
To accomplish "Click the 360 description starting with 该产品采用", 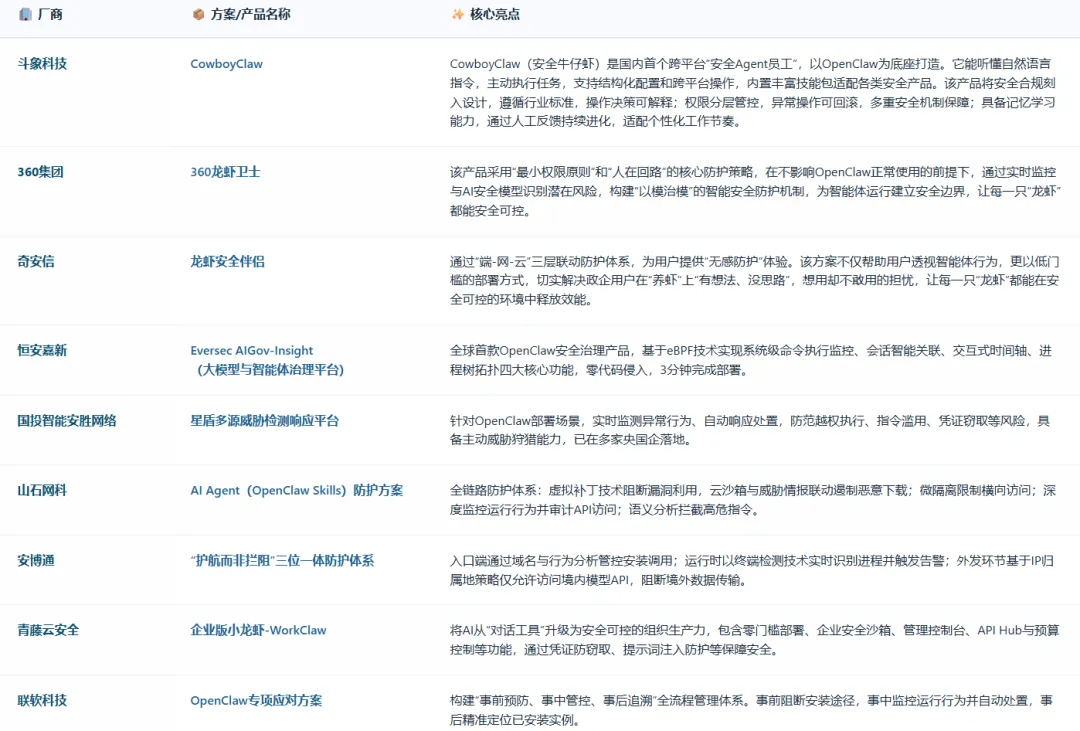I will click(x=754, y=192).
